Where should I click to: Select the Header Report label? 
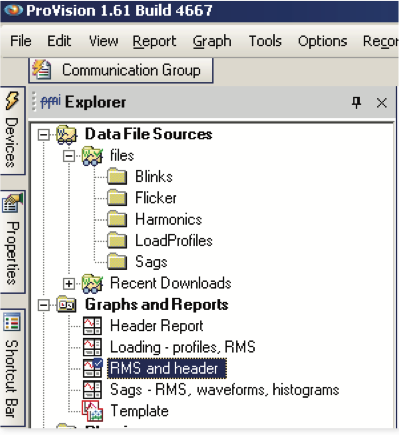(157, 326)
